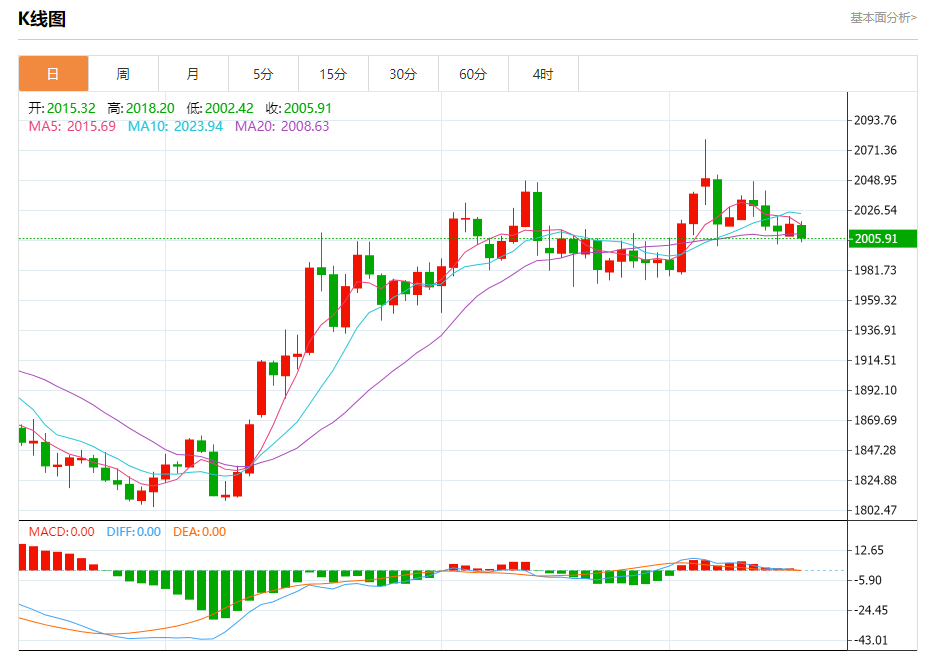Click the latest green candlestick

[802, 232]
